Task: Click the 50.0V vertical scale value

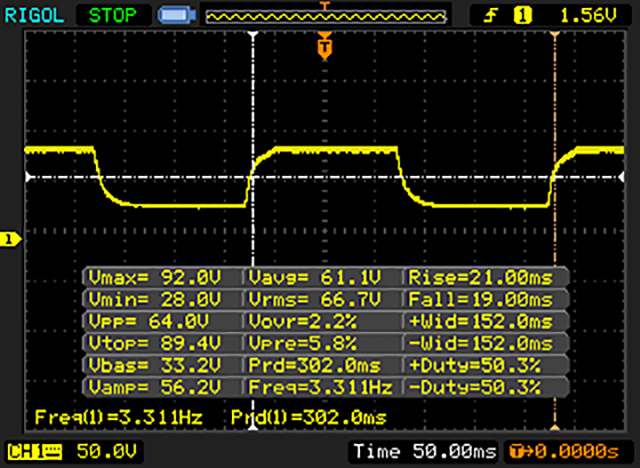Action: coord(107,451)
